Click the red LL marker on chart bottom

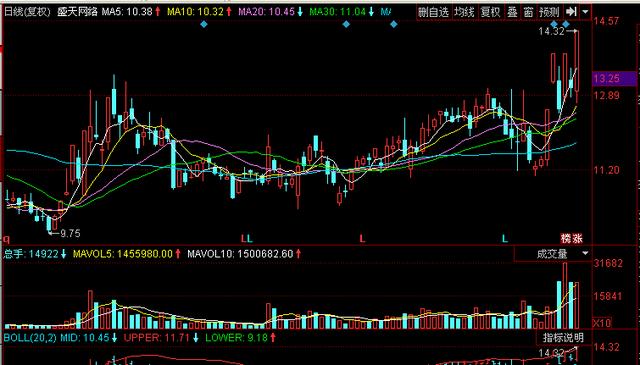[247, 238]
